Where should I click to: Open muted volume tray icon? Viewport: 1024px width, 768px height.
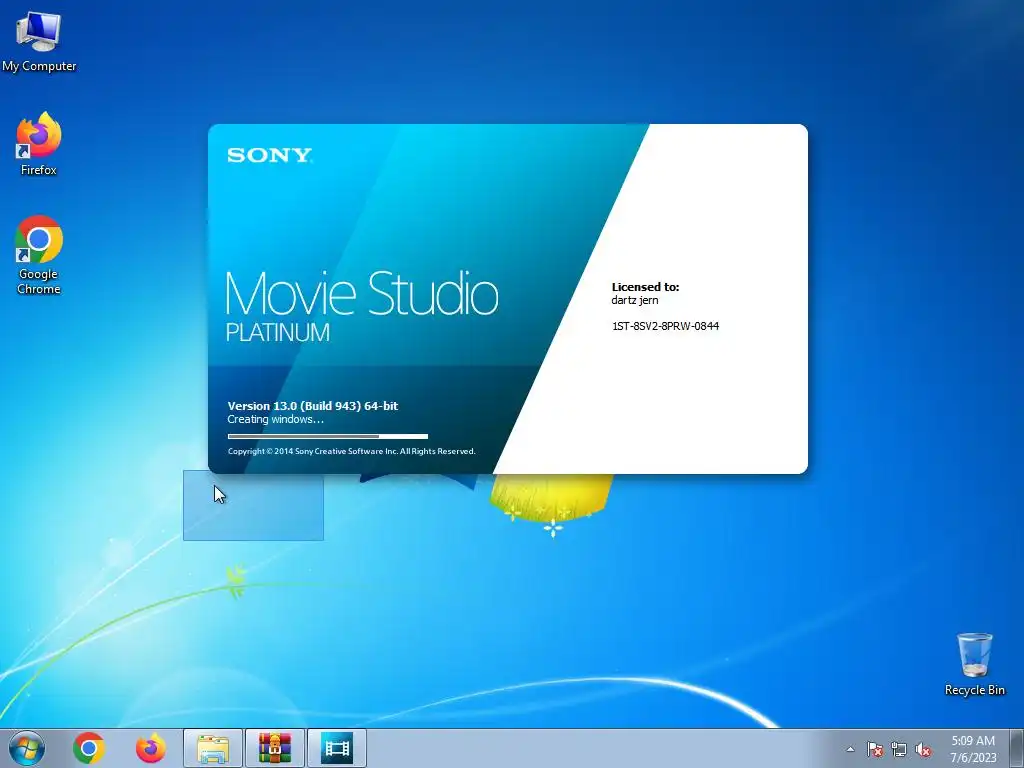point(923,749)
